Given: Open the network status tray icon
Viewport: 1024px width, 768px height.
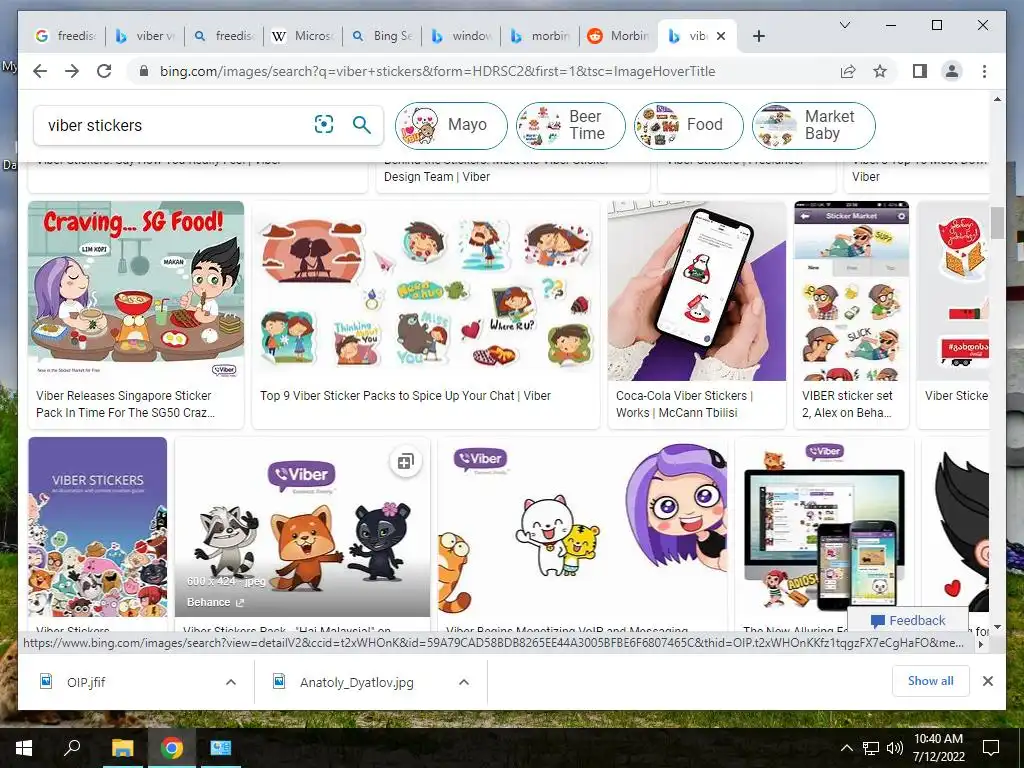Looking at the screenshot, I should point(871,748).
